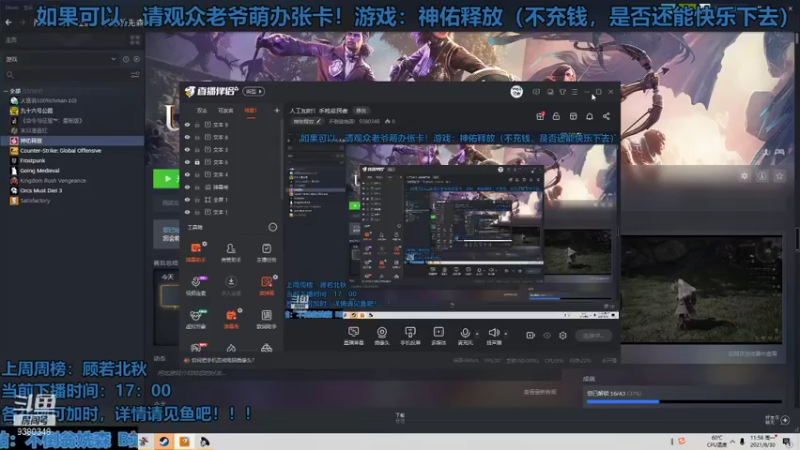Image resolution: width=800 pixels, height=450 pixels.
Task: Click the Steam search field in library
Action: point(66,75)
